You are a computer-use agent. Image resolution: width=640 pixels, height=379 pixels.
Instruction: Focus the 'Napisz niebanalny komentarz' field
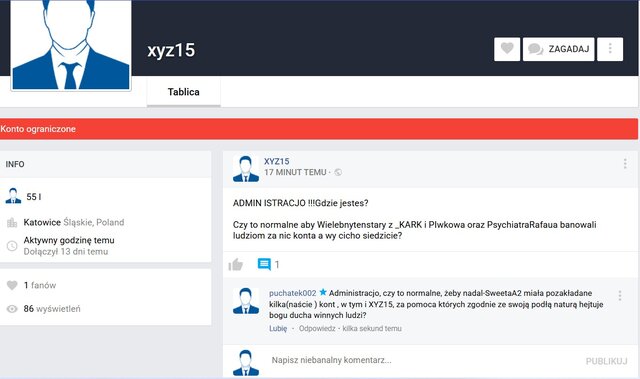click(424, 361)
